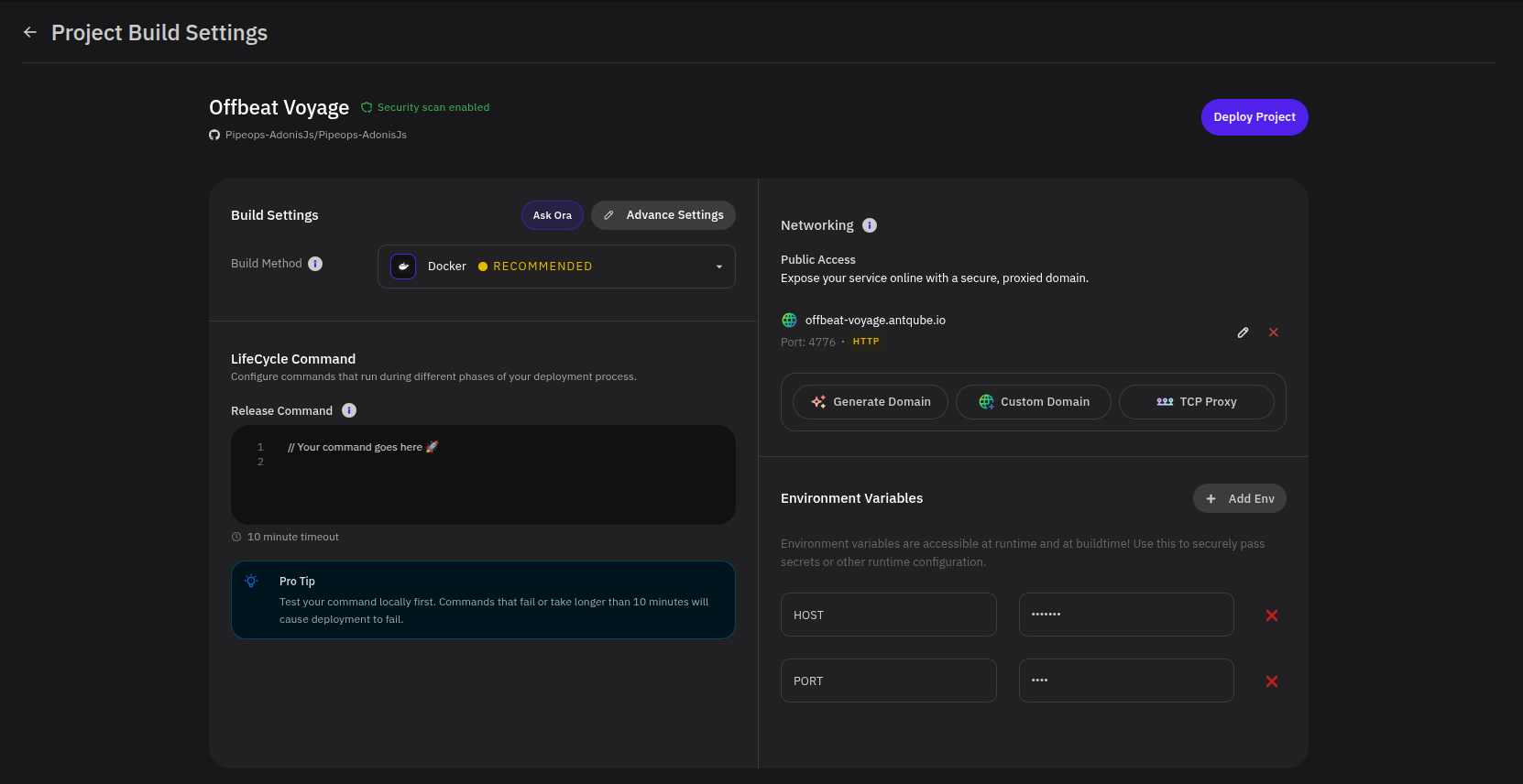The image size is (1523, 784).
Task: Delete the HOST environment variable
Action: click(1272, 615)
